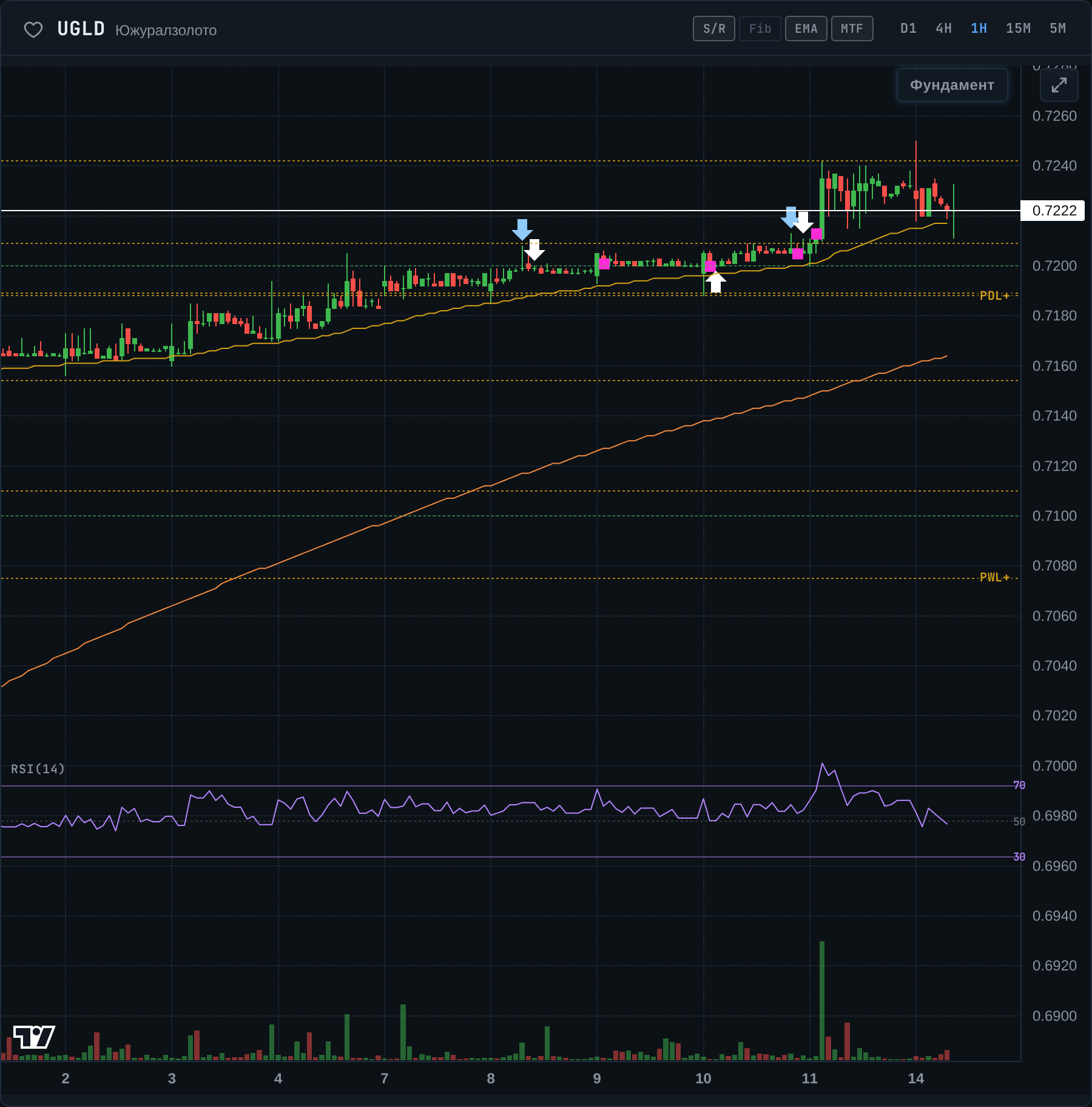This screenshot has width=1092, height=1107.
Task: Click the Южуралзолото company name
Action: click(x=166, y=30)
